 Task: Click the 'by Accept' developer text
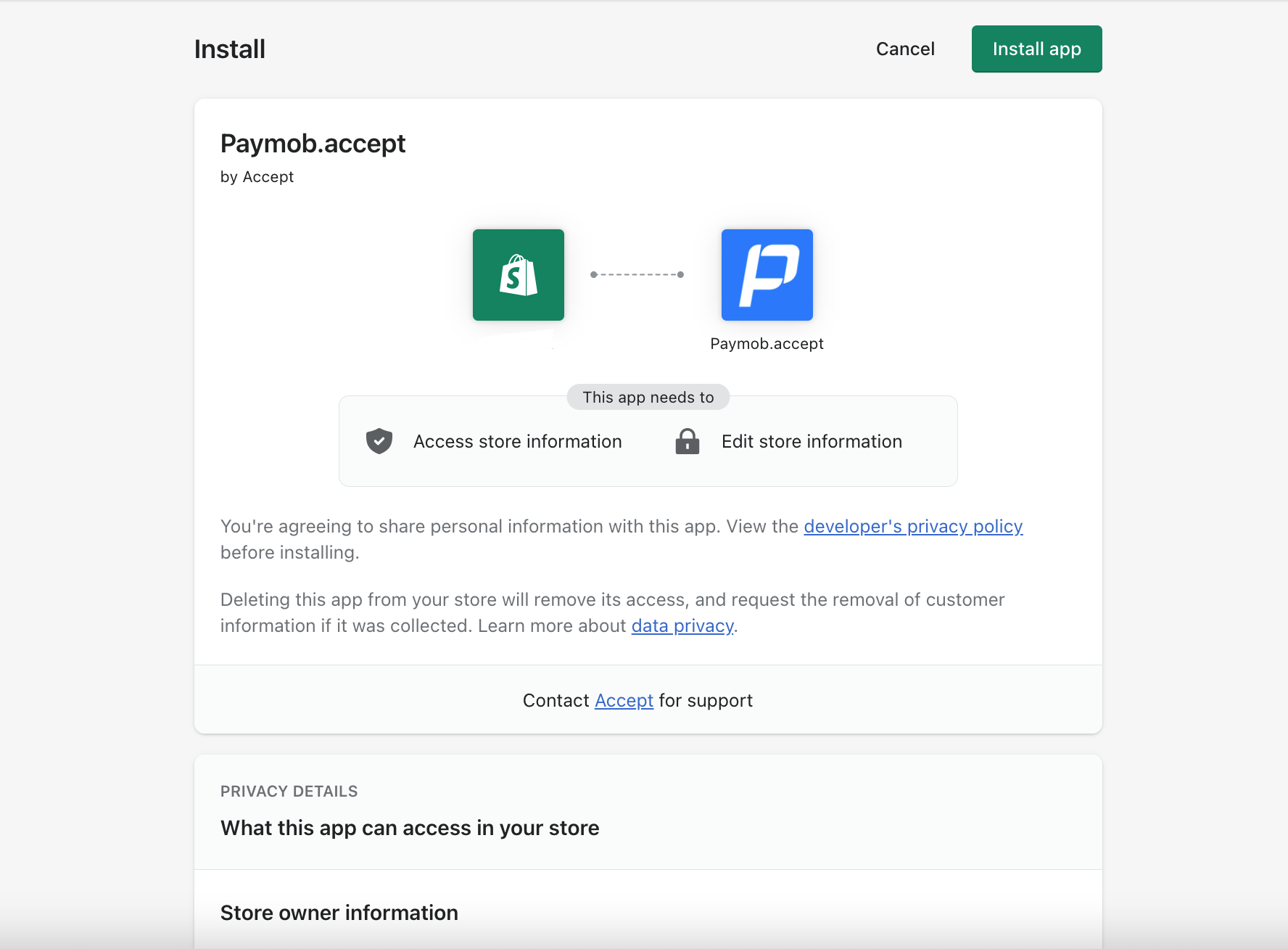tap(257, 177)
